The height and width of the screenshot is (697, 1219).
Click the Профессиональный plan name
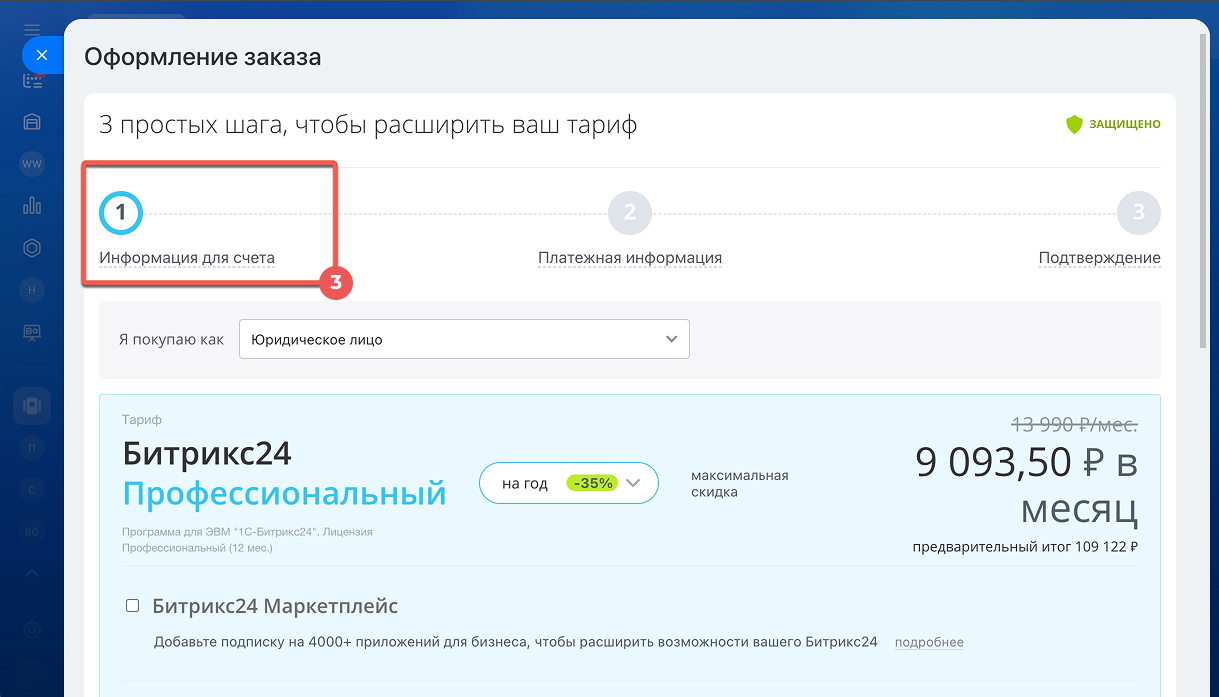point(285,492)
